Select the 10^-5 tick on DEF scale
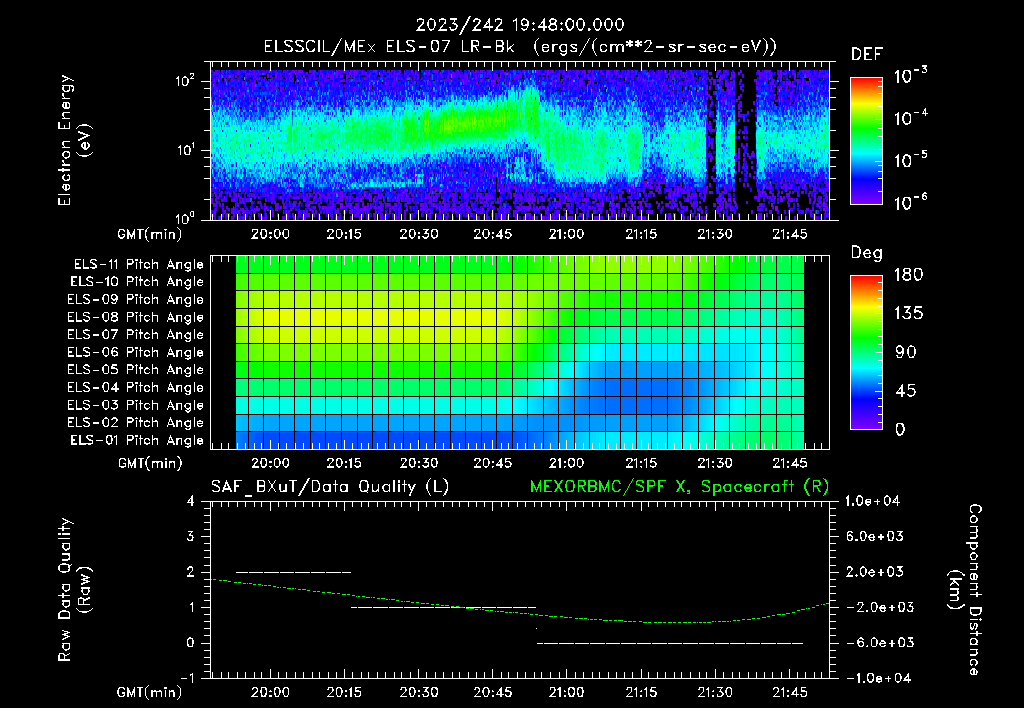This screenshot has height=708, width=1024. point(910,160)
